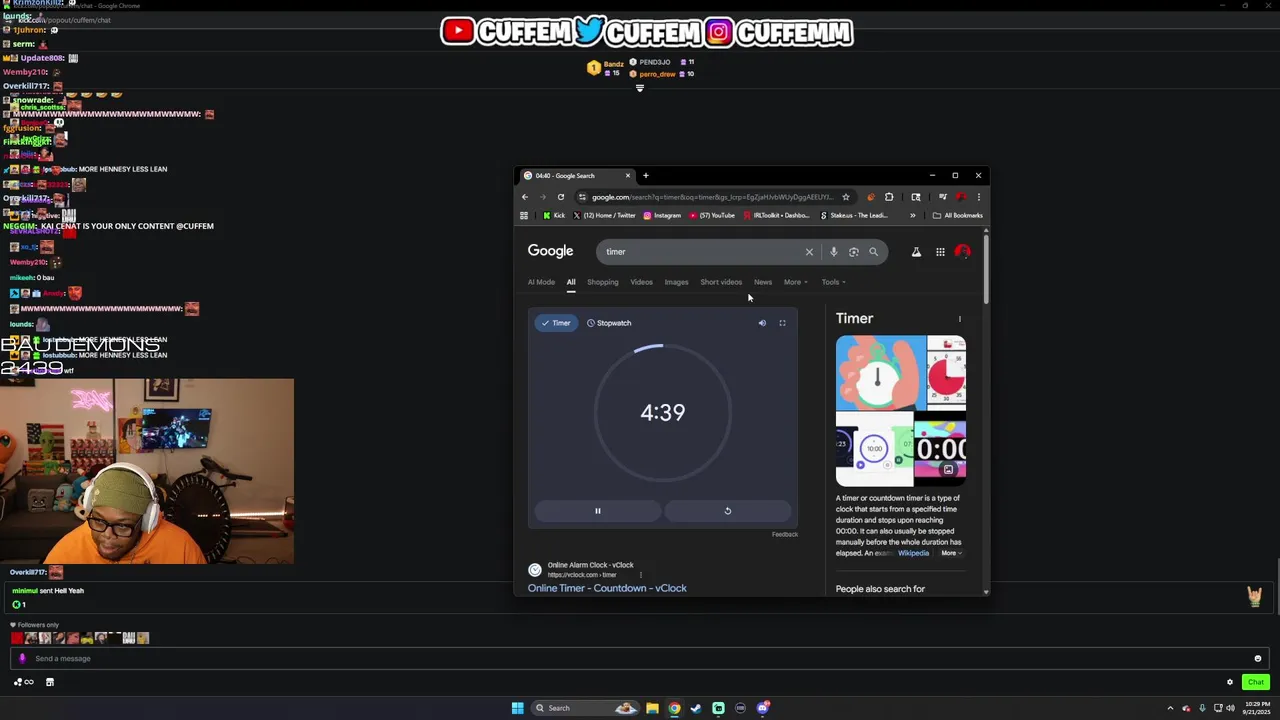Image resolution: width=1280 pixels, height=720 pixels.
Task: Expand the description with More button
Action: [951, 553]
